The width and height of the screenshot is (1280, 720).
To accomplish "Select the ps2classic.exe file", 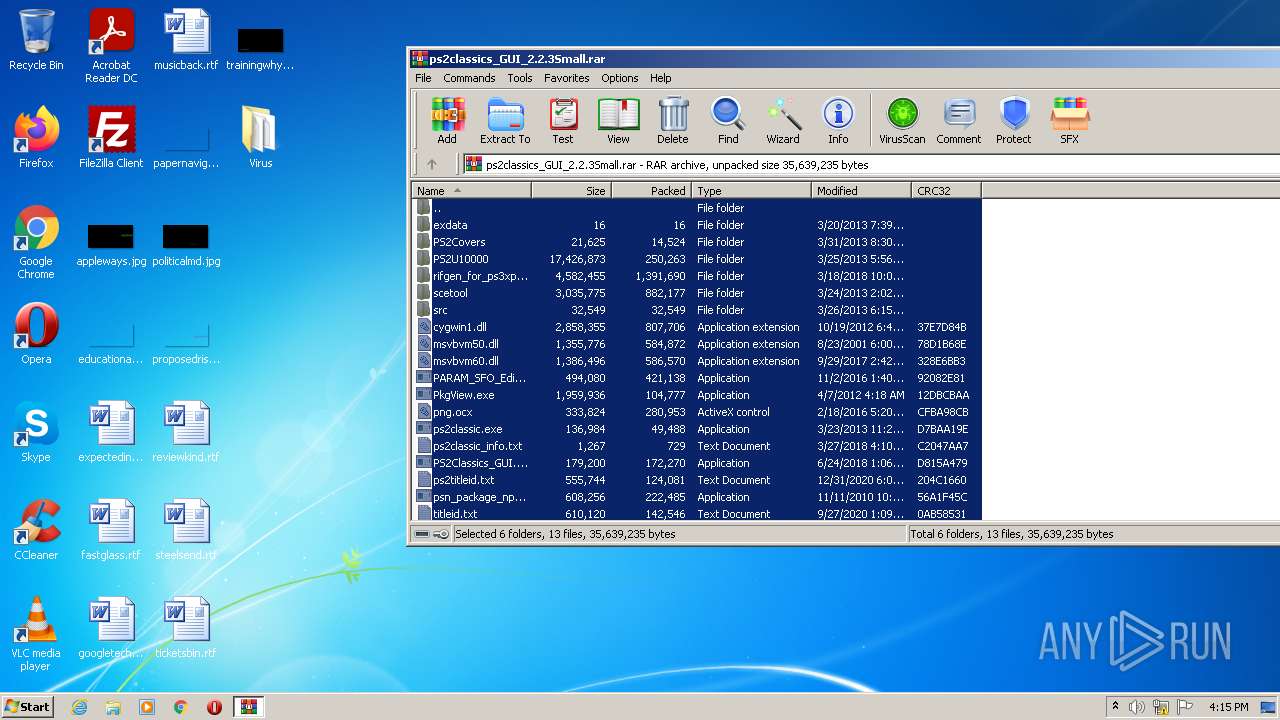I will 697,429.
